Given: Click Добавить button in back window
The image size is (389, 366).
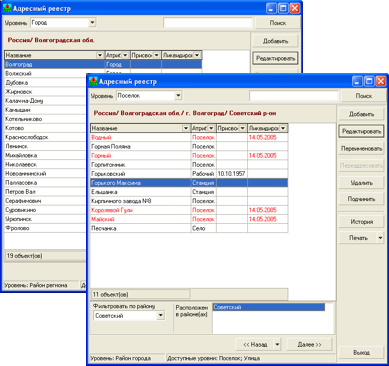Looking at the screenshot, I should [x=275, y=41].
